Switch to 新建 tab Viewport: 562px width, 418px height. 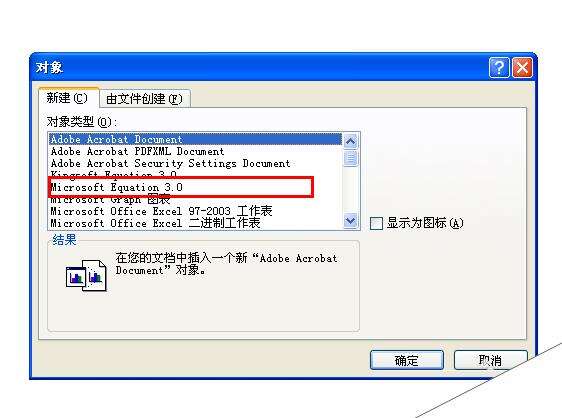click(67, 98)
